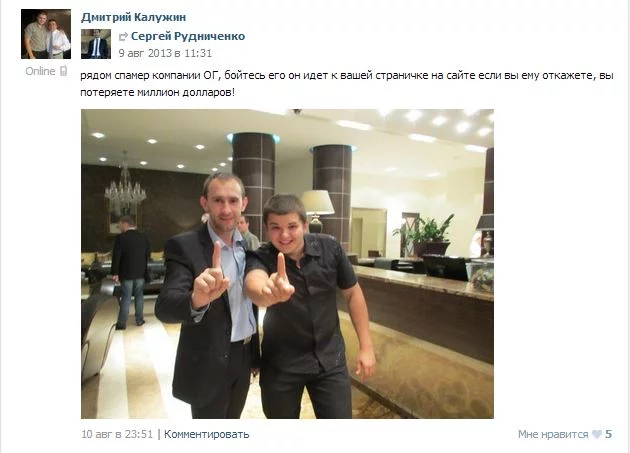This screenshot has width=630, height=453.
Task: Click the mobile phone icon next to Online
Action: tap(63, 71)
